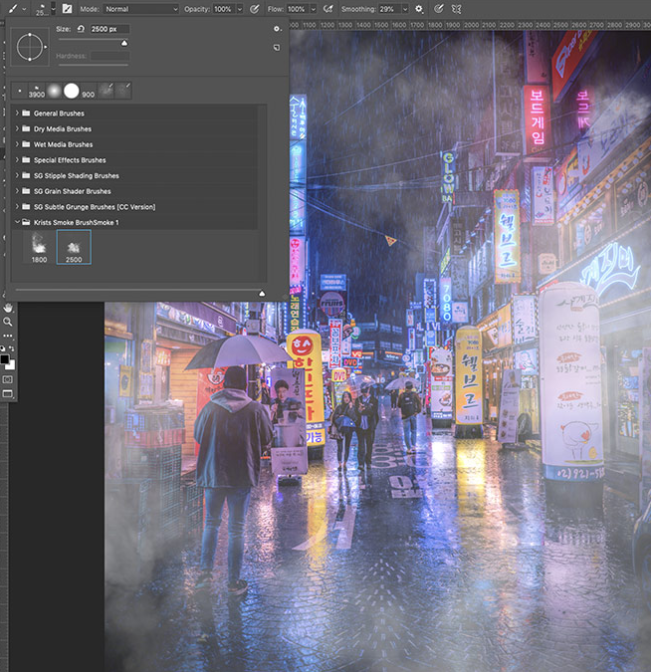Image resolution: width=651 pixels, height=672 pixels.
Task: Select Wet Media Brushes folder name
Action: [63, 144]
